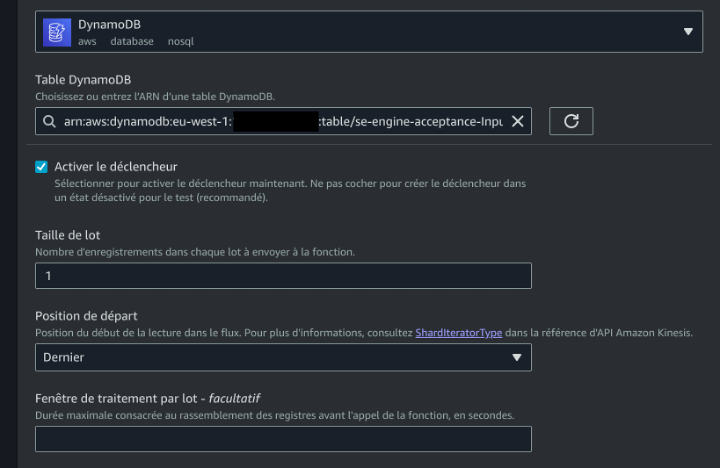The image size is (720, 468).
Task: Click the 'Table DynamoDB' field label
Action: (x=83, y=80)
